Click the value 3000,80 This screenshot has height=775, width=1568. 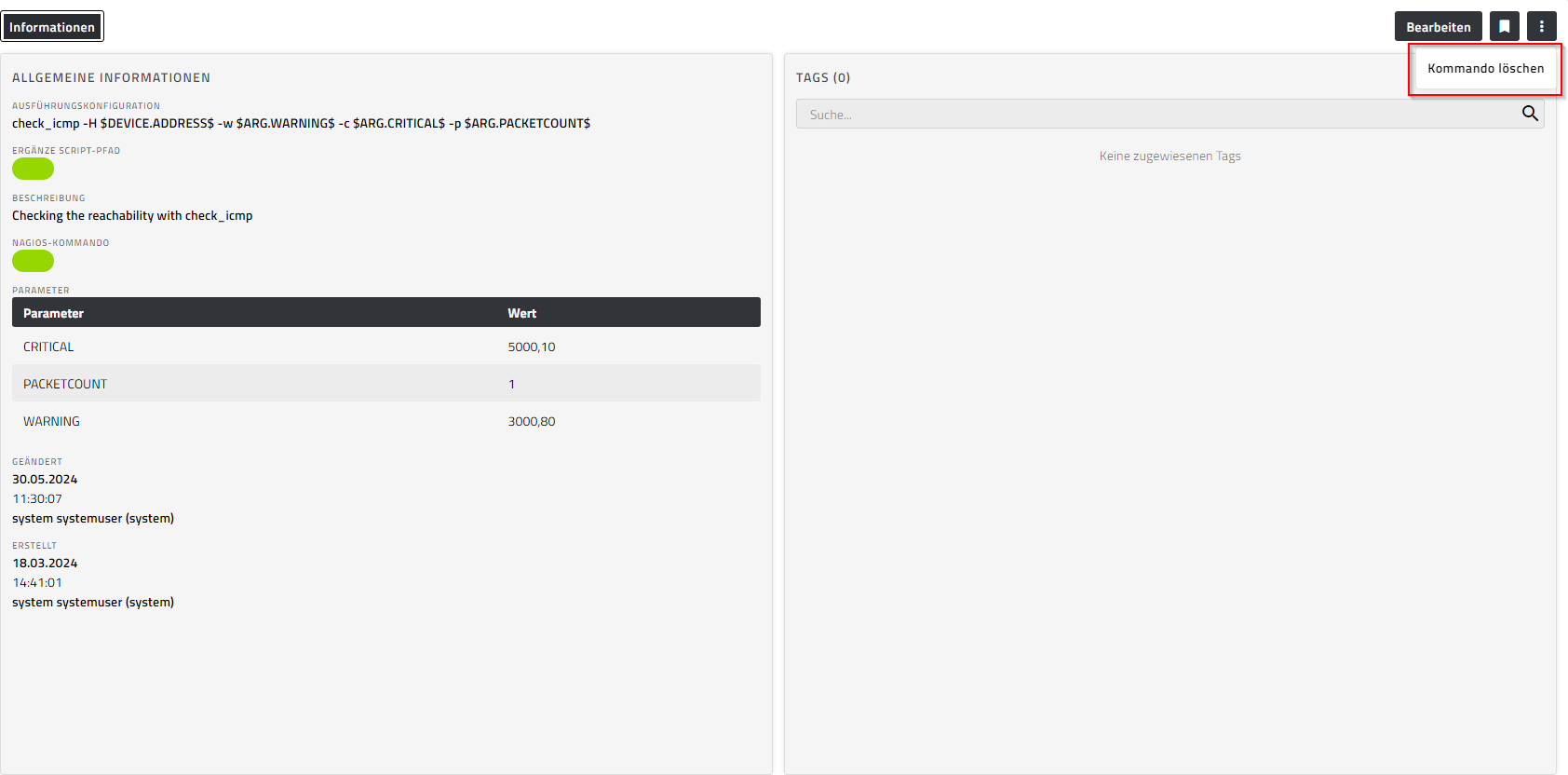click(531, 421)
